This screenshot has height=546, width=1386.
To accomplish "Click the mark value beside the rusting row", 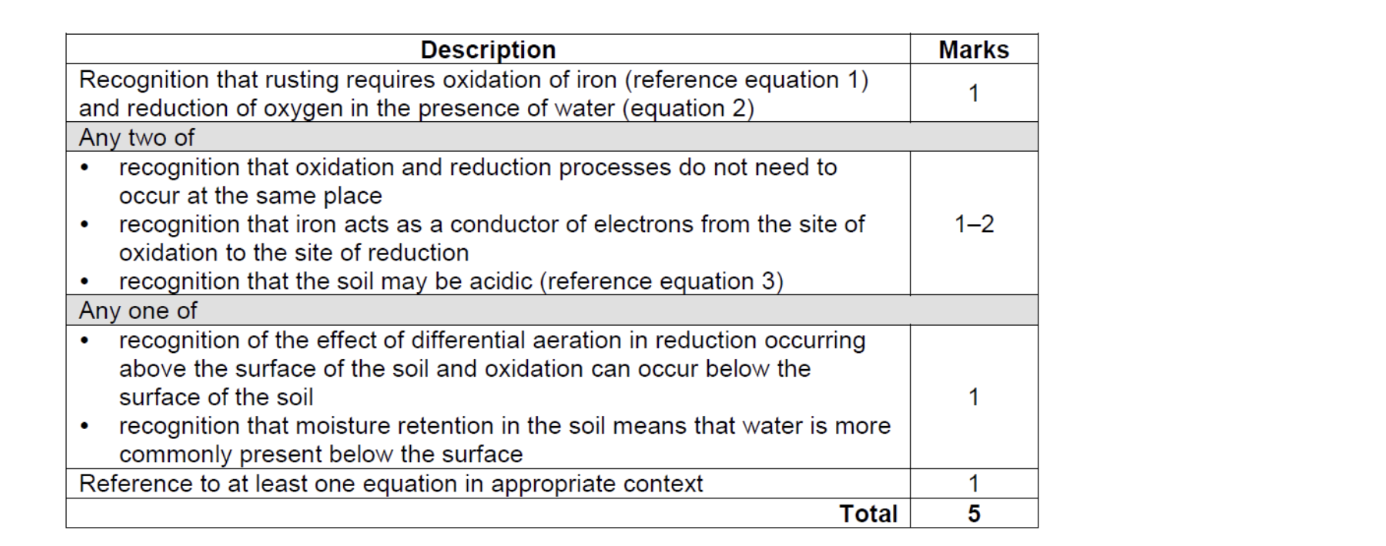I will tap(973, 94).
